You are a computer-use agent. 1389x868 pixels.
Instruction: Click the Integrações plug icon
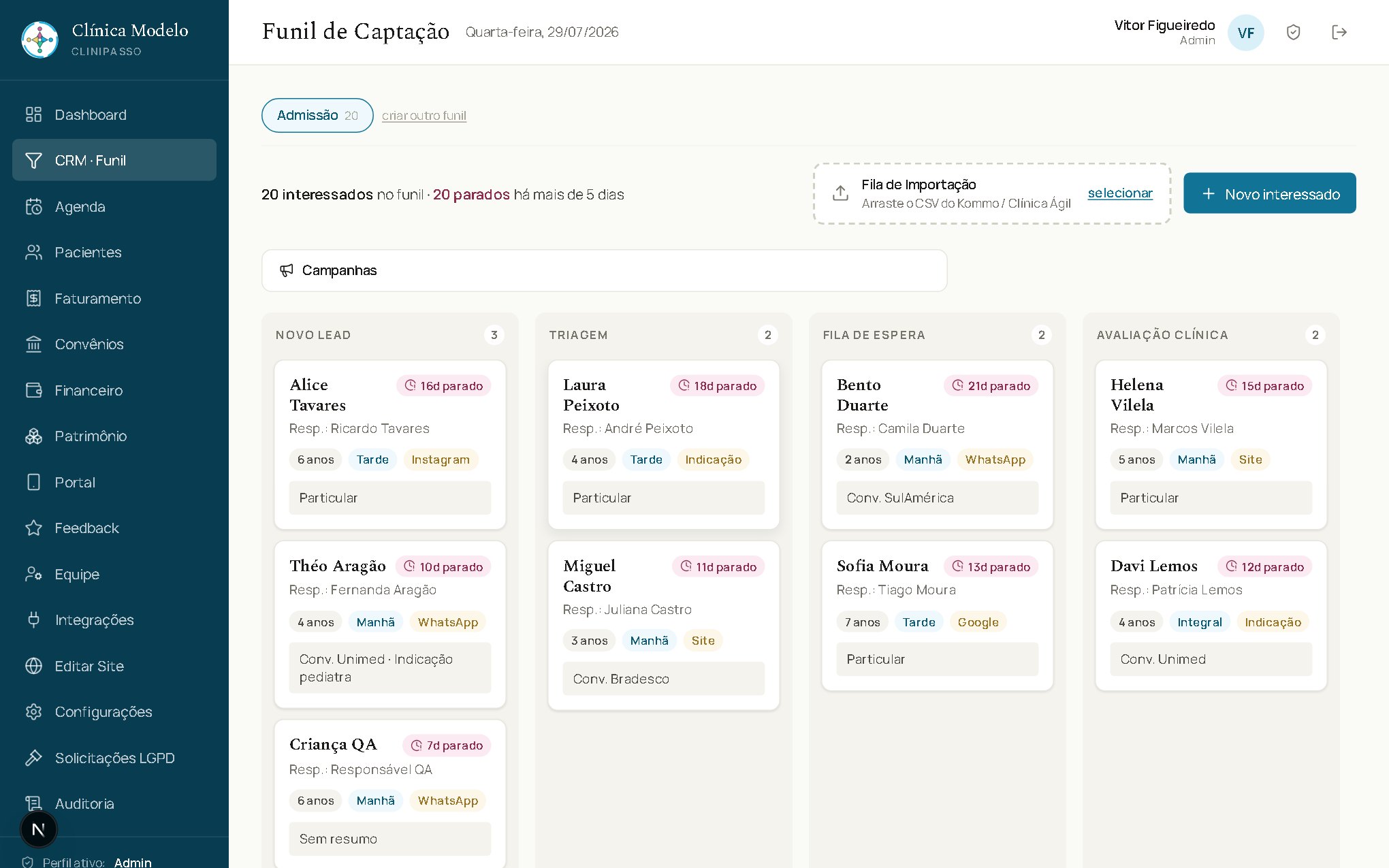pos(33,620)
